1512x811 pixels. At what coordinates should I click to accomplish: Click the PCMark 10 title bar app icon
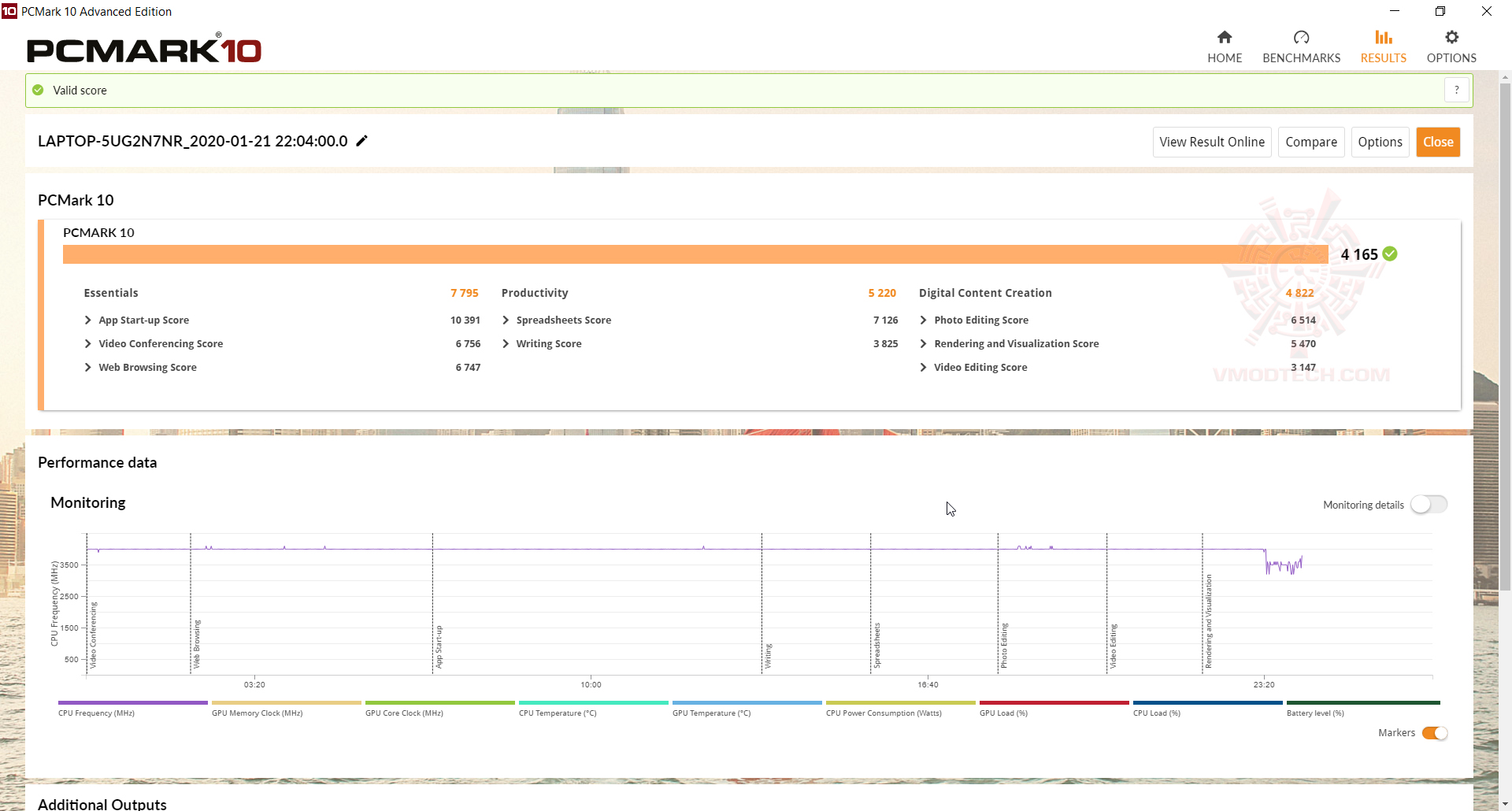click(9, 11)
